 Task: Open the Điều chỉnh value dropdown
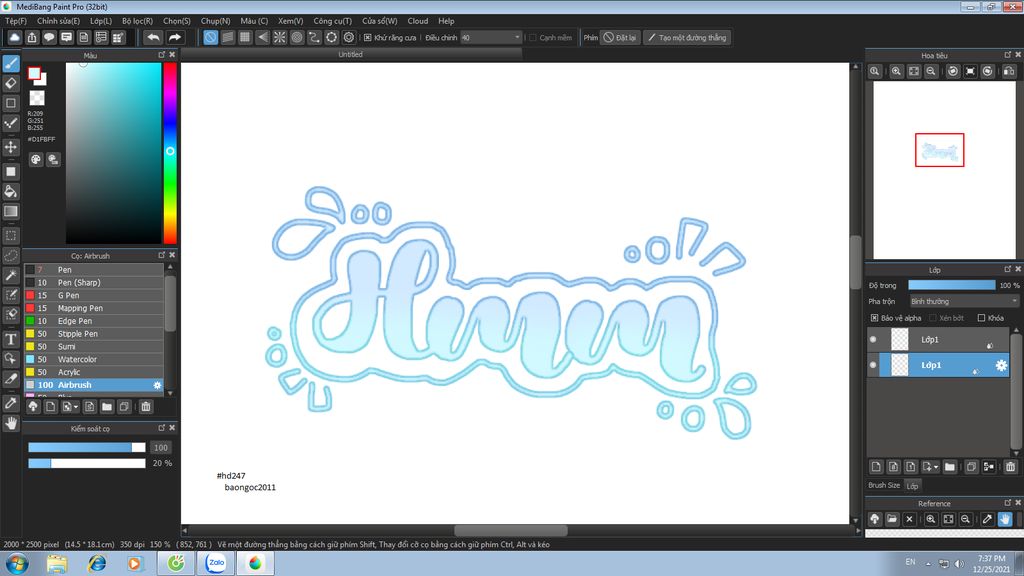[x=491, y=37]
